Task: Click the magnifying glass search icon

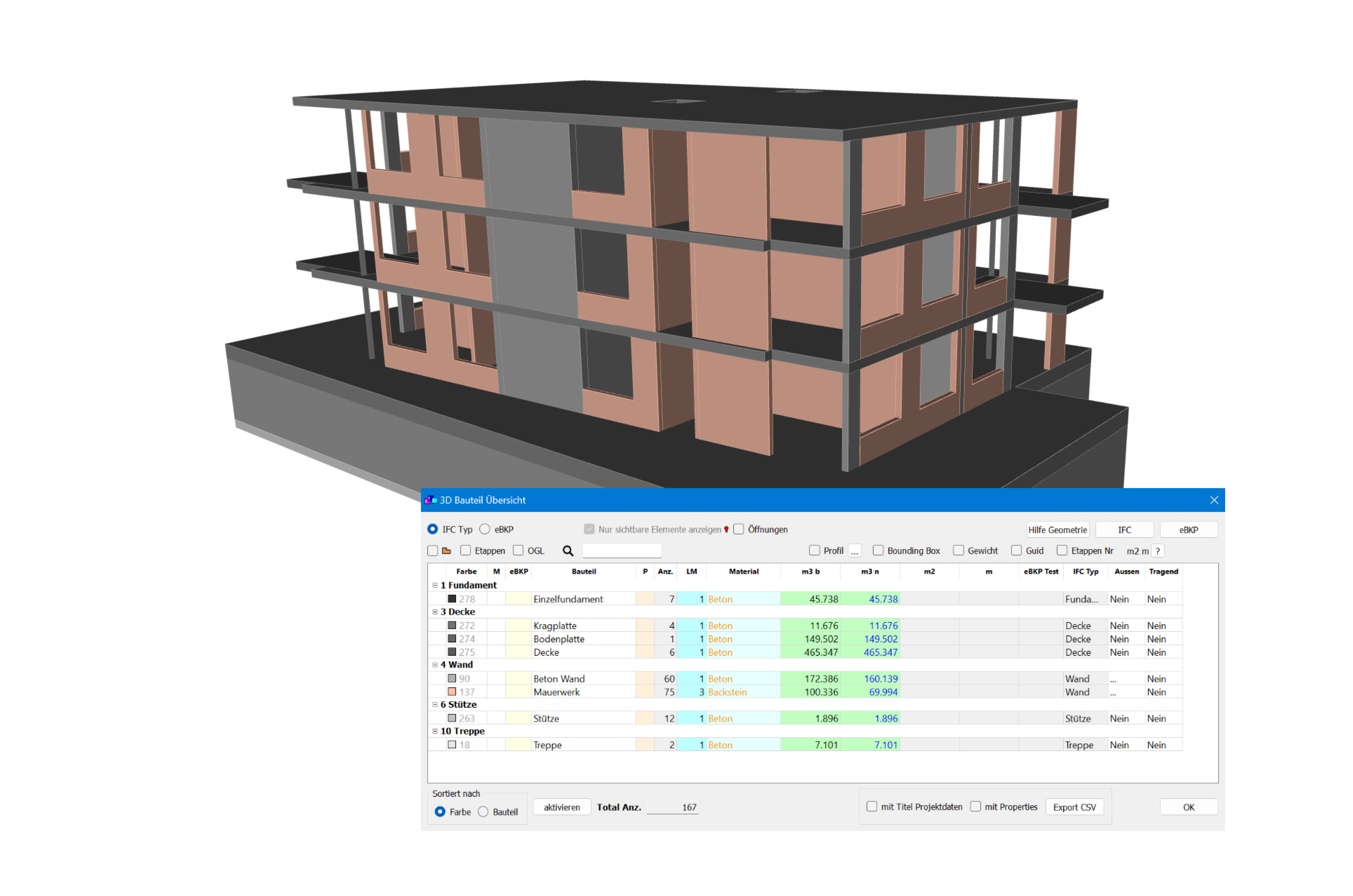Action: tap(567, 551)
